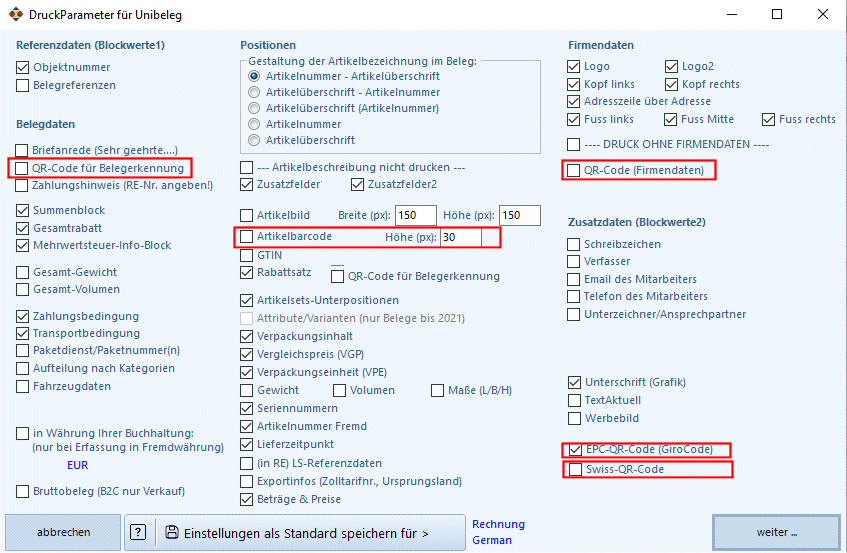Image resolution: width=847 pixels, height=553 pixels.
Task: Choose the Artikelnummer only radio button
Action: point(254,124)
